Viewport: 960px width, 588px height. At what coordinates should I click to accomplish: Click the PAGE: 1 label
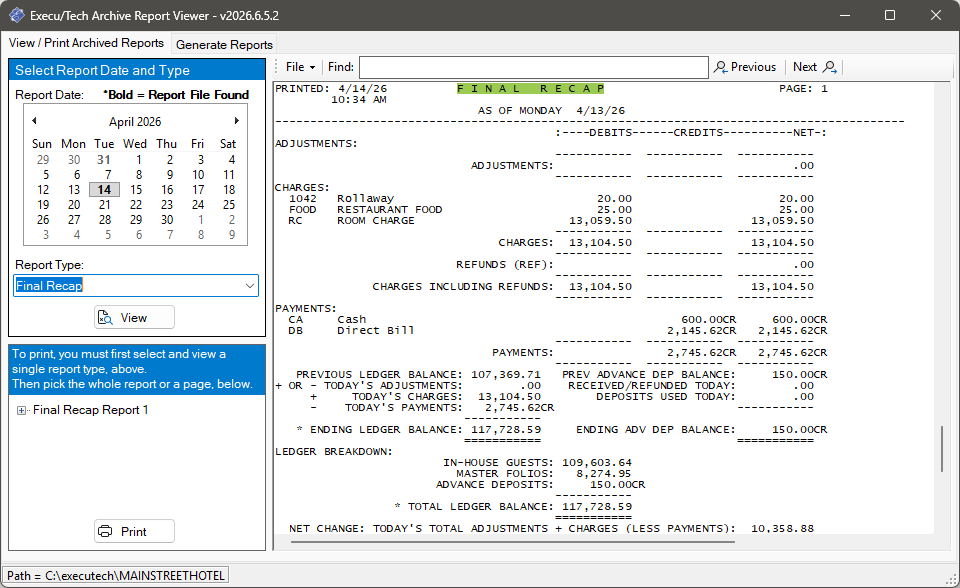point(803,89)
